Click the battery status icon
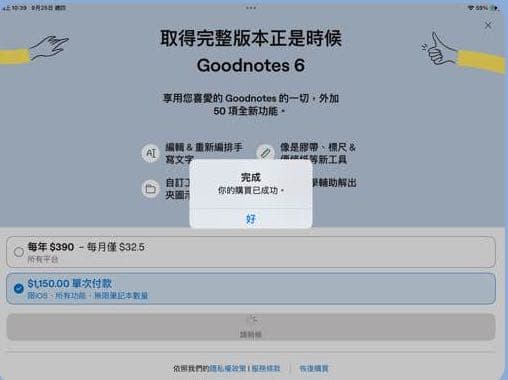Screen dimensions: 508x380 point(494,8)
